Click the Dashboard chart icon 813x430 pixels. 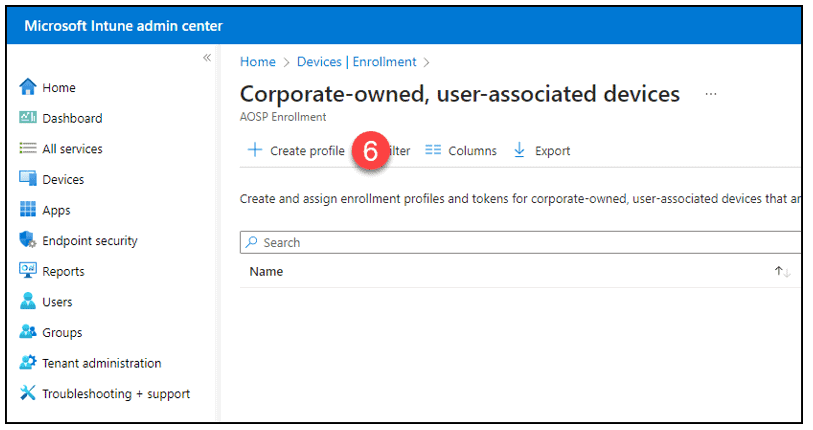click(27, 118)
